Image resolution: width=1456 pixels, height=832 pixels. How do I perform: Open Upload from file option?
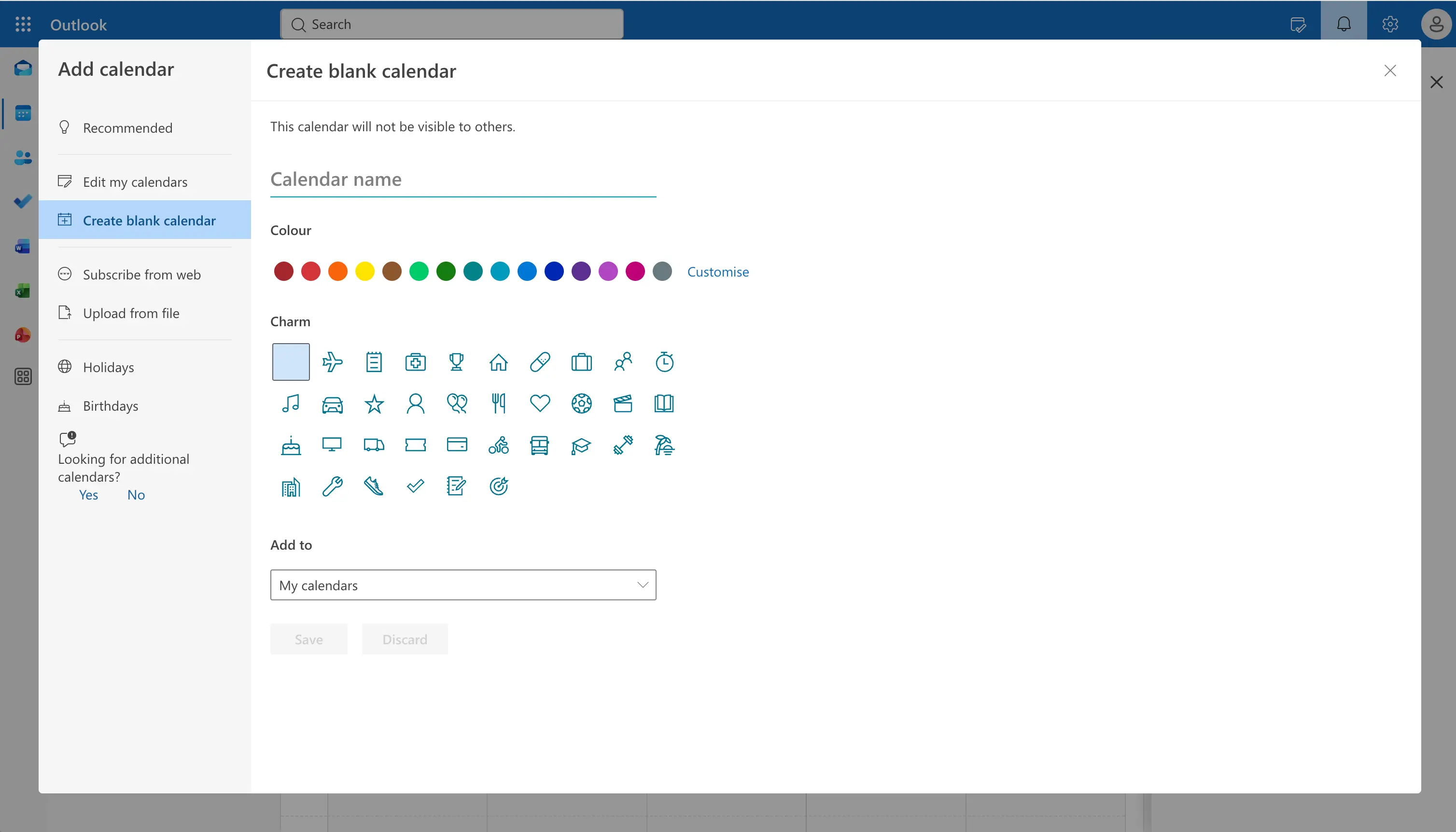pyautogui.click(x=144, y=313)
